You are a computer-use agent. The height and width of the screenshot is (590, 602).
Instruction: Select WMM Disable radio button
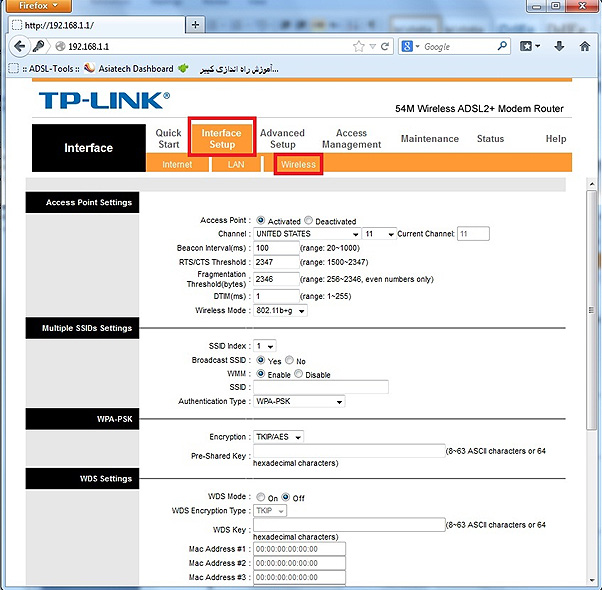[x=298, y=374]
